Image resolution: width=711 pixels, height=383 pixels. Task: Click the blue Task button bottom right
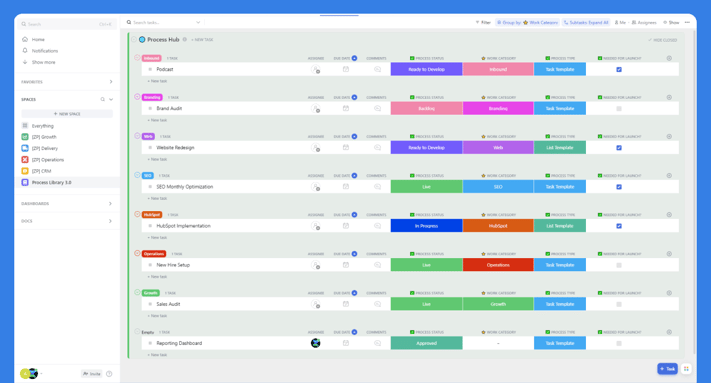tap(667, 369)
